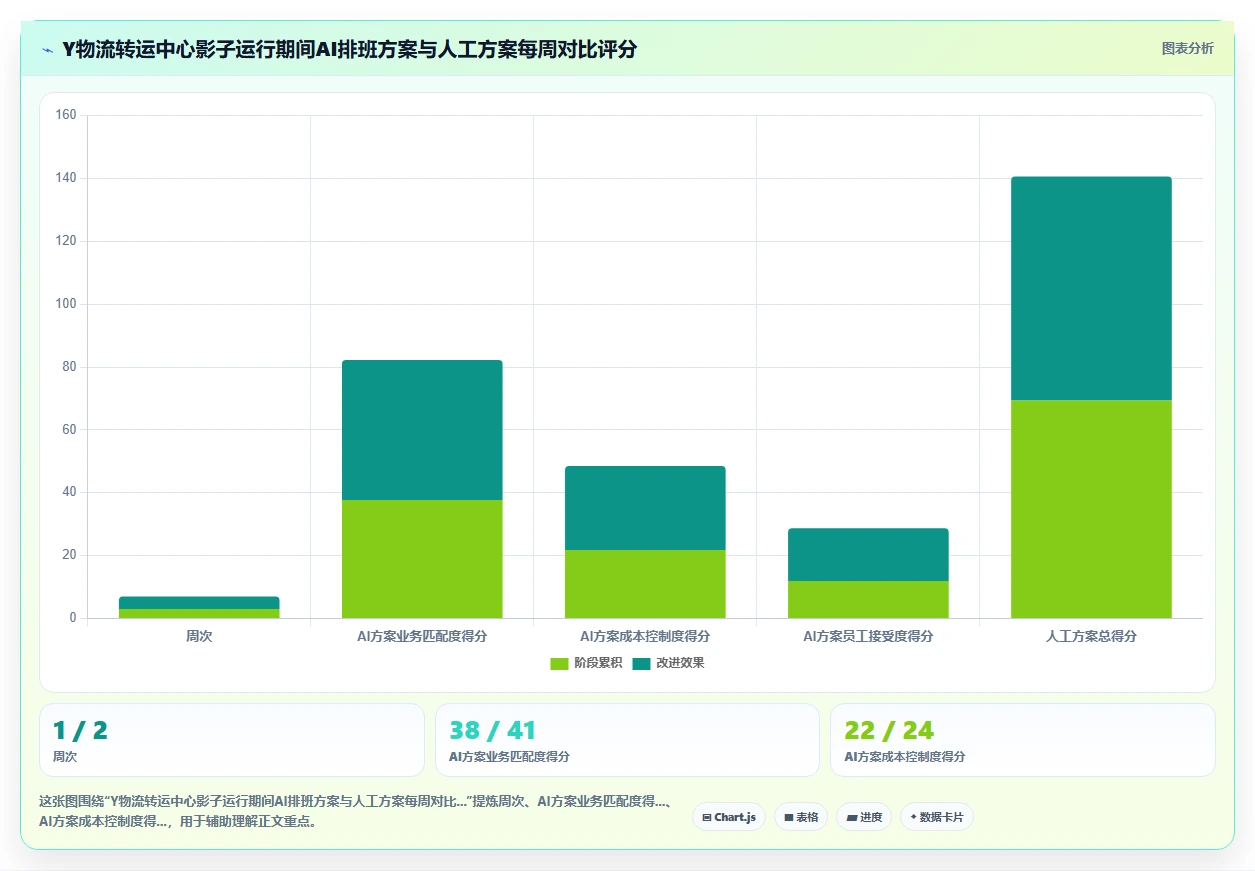Click the 140 y-axis tick label
The width and height of the screenshot is (1255, 871).
66,178
